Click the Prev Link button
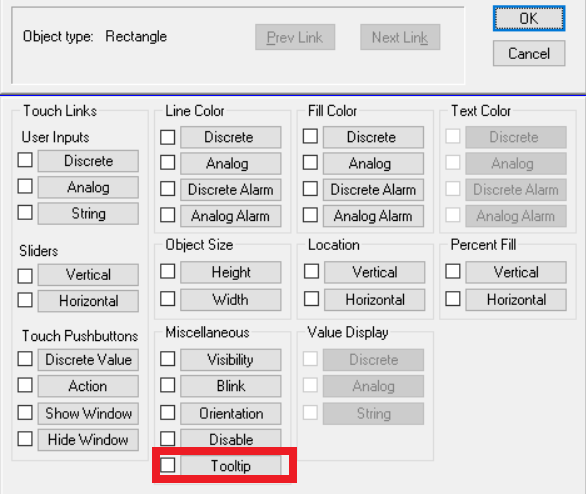Screen dimensions: 586x494 295,37
